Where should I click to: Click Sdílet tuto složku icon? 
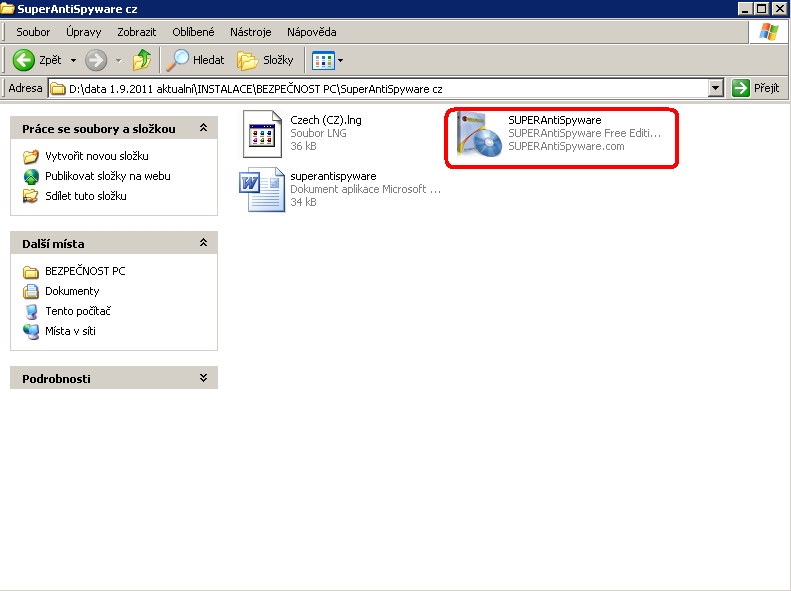tap(31, 196)
